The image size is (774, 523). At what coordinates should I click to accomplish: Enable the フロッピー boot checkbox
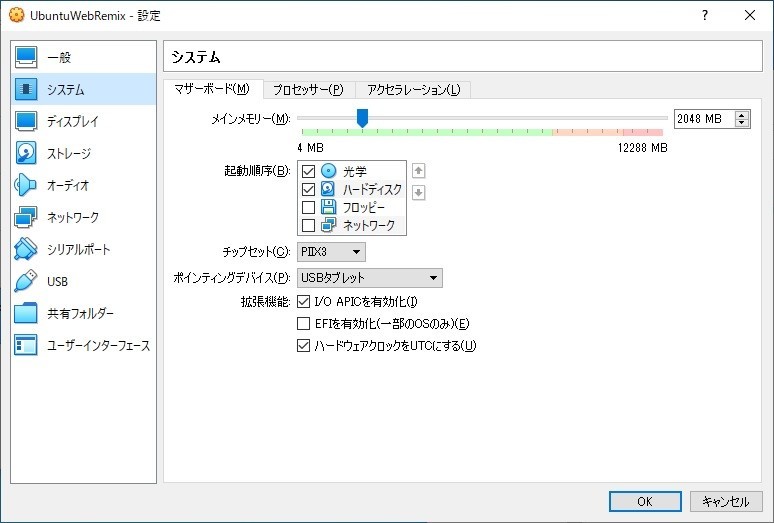tap(309, 207)
